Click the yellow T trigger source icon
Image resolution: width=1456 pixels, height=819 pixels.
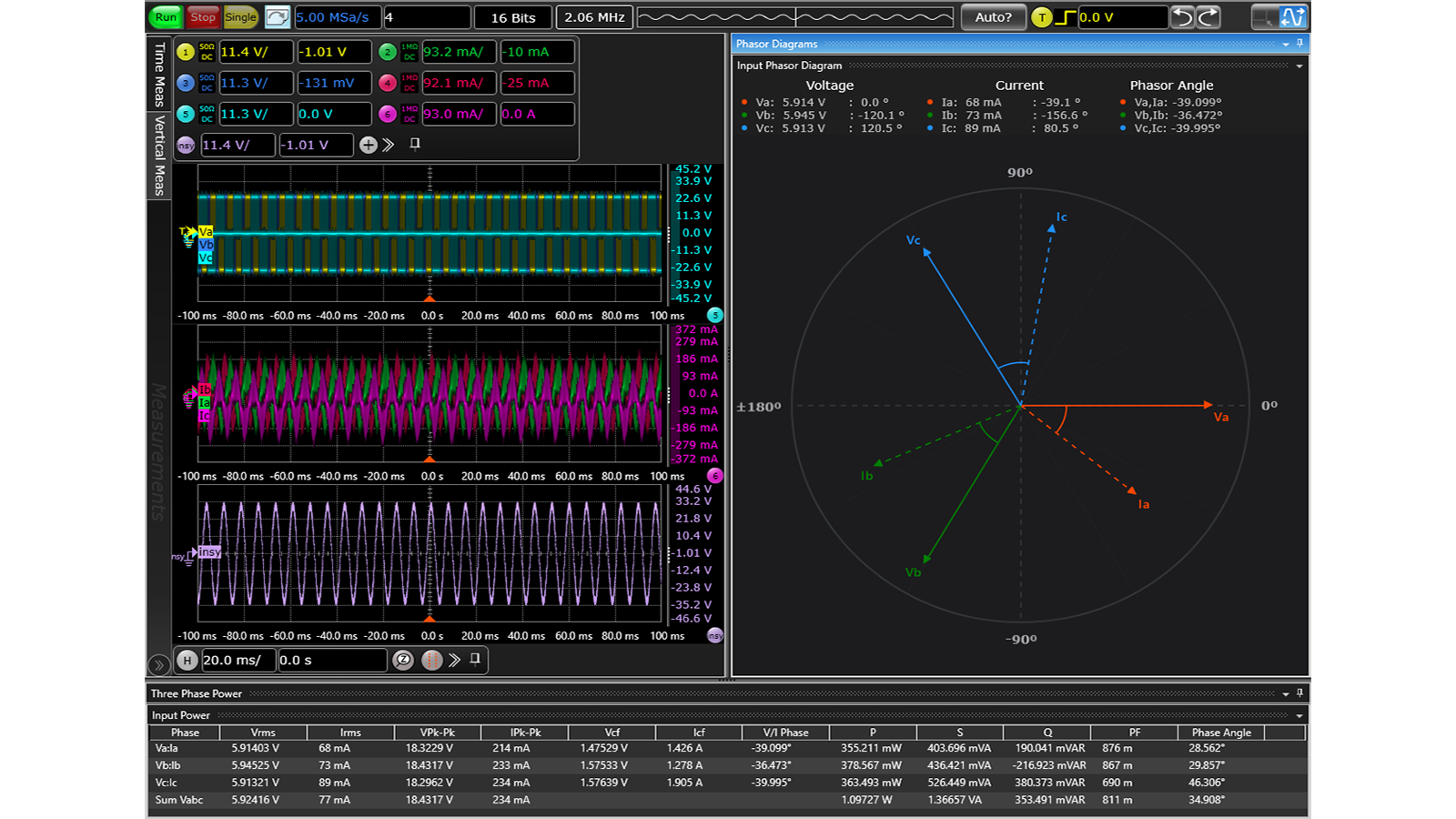coord(1042,16)
